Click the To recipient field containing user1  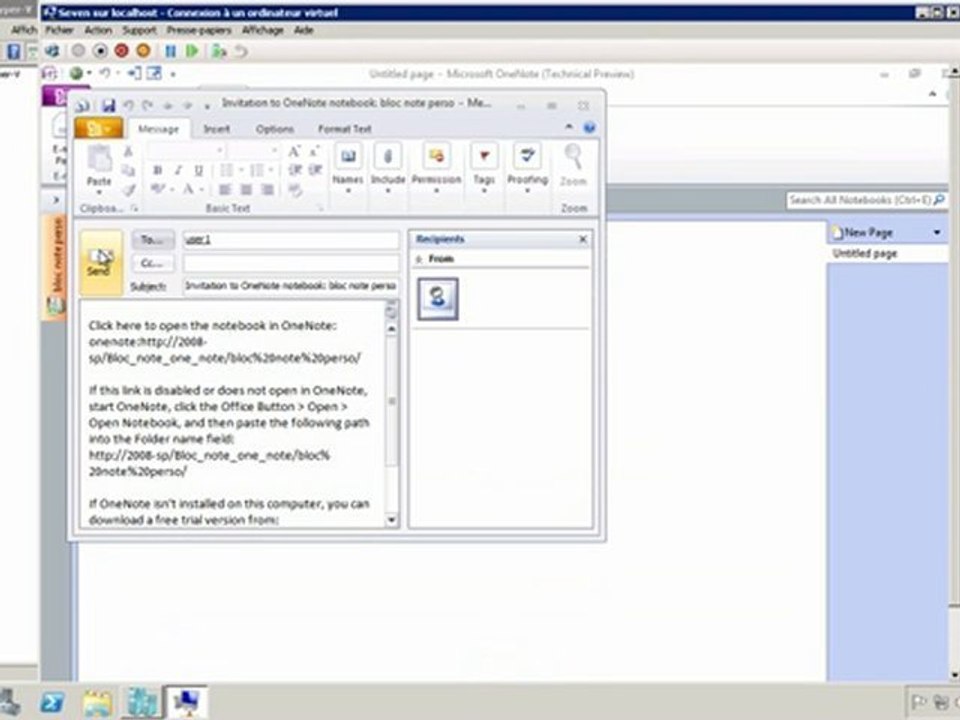(x=291, y=239)
